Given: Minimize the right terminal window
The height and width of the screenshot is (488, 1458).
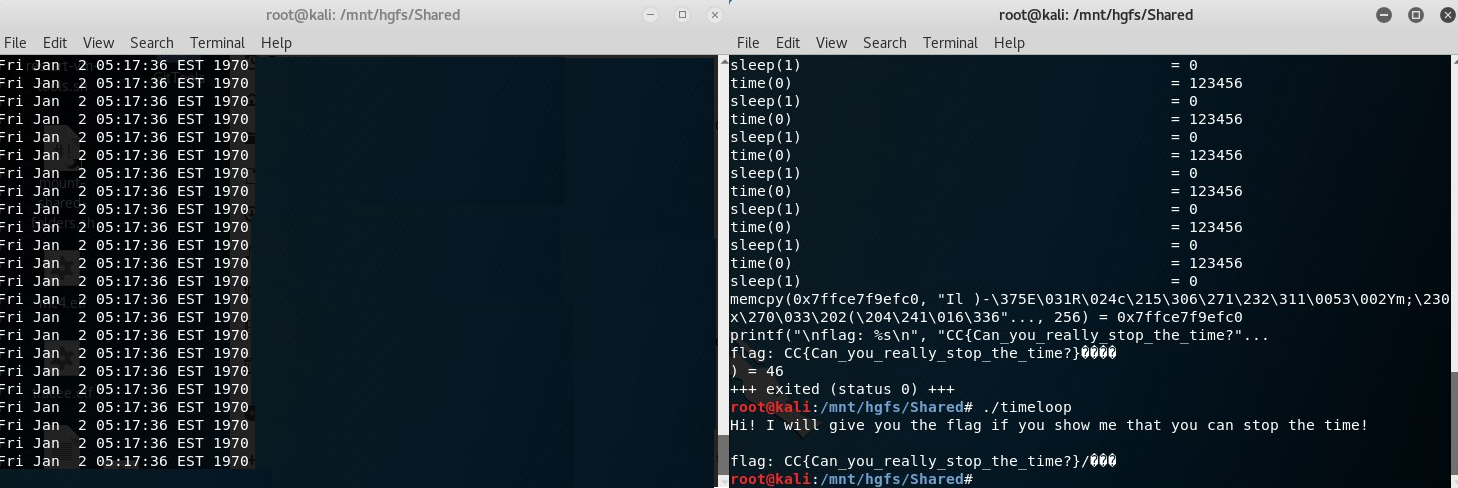Looking at the screenshot, I should tap(1384, 15).
